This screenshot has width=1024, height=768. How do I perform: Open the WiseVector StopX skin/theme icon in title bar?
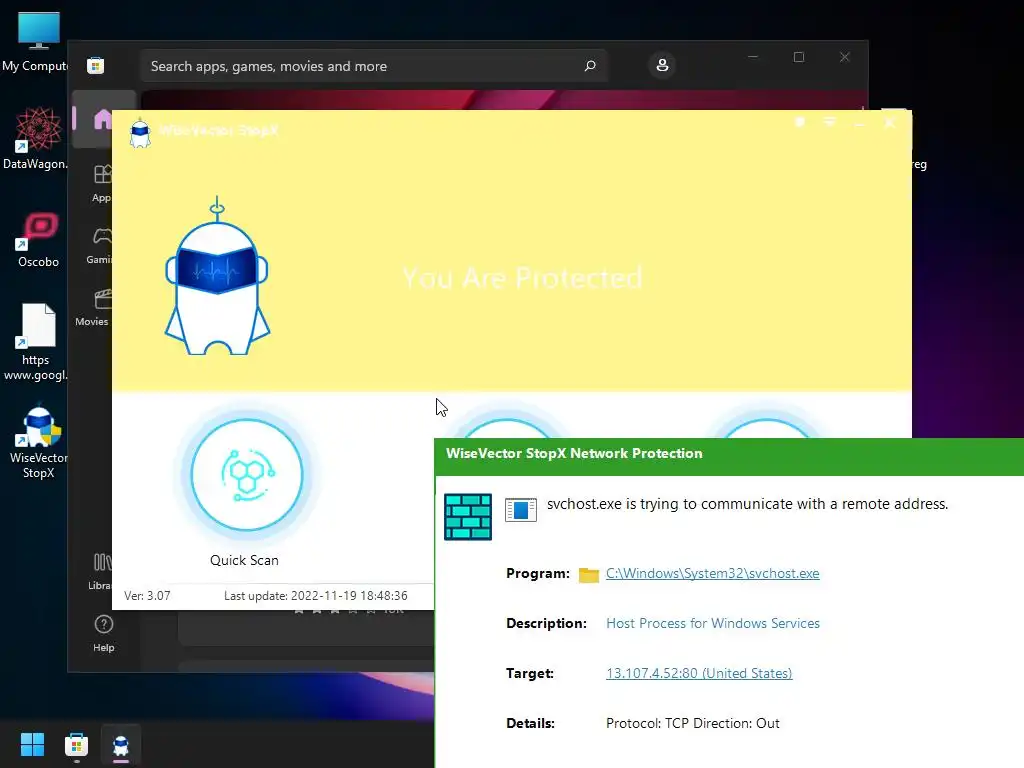799,122
